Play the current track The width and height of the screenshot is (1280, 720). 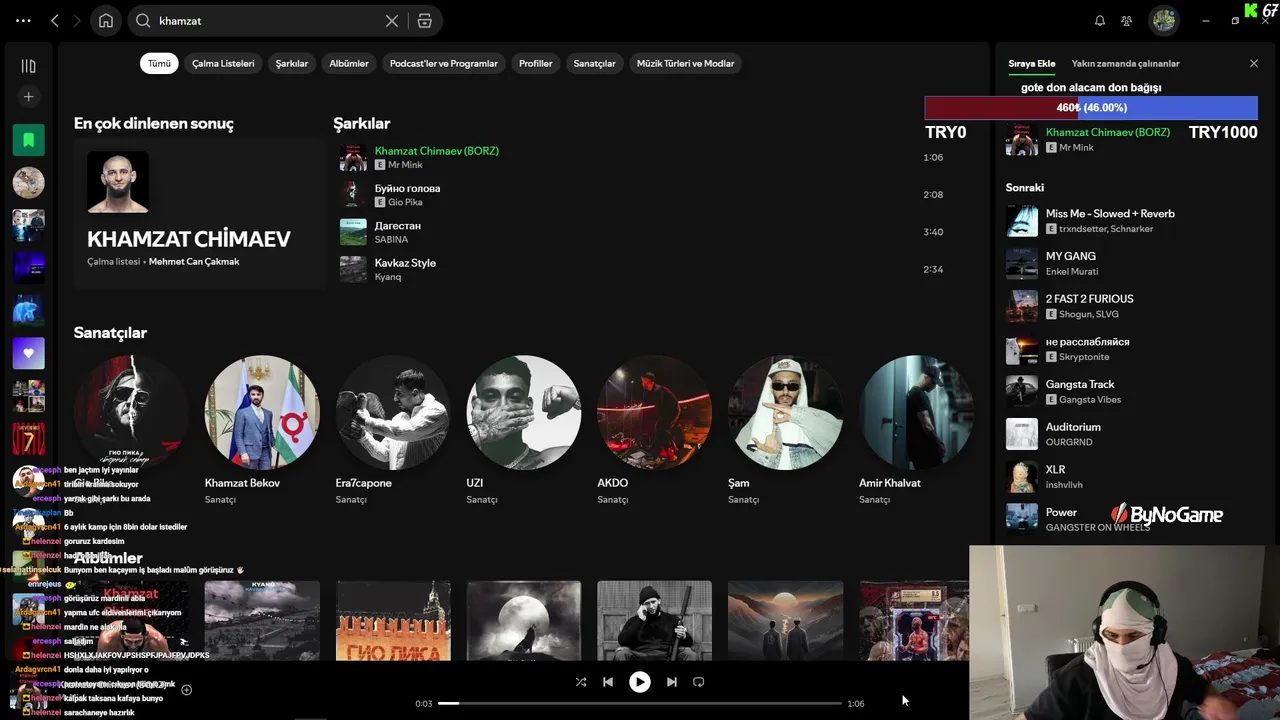tap(639, 682)
